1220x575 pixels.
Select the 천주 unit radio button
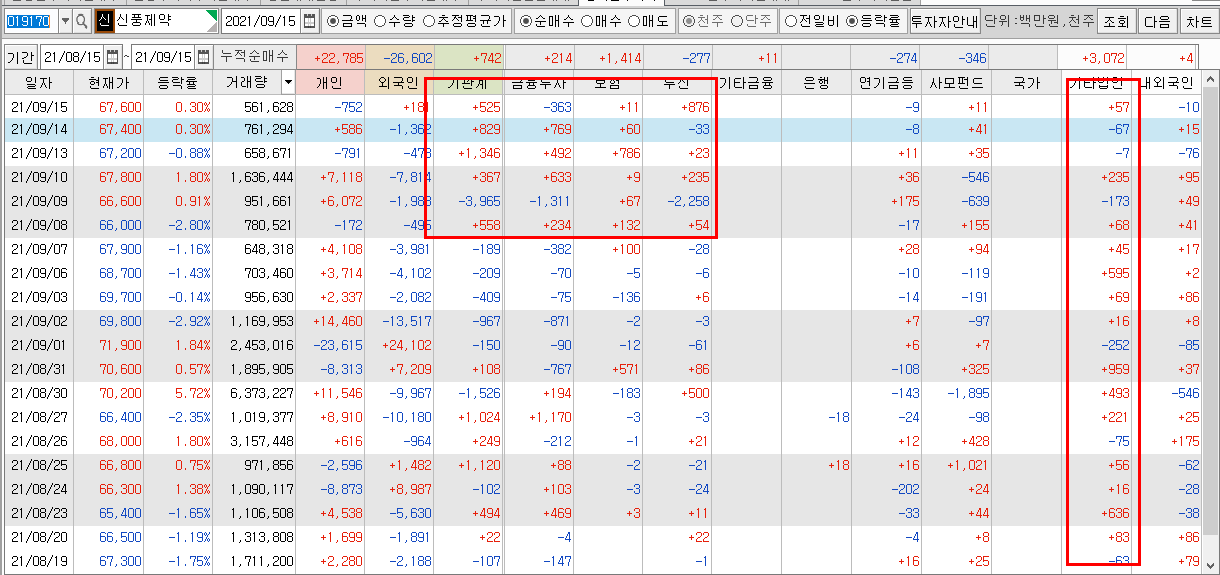[x=690, y=20]
